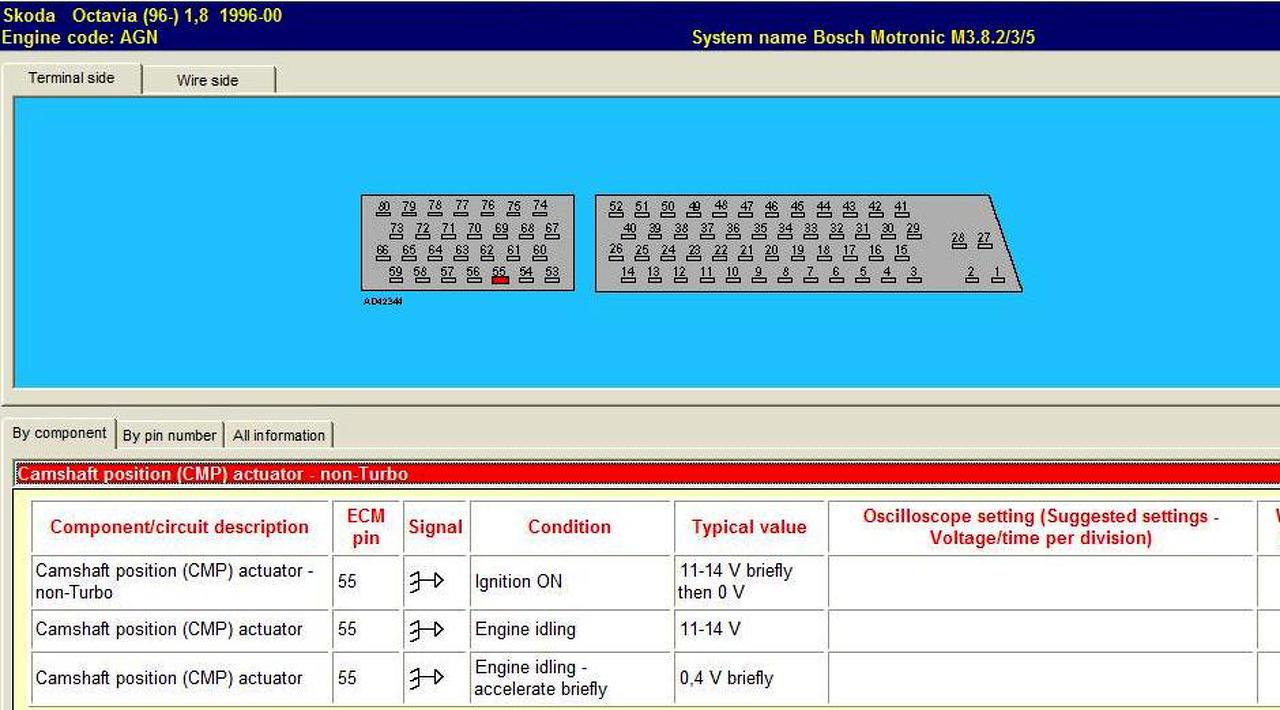Click pin 53 on the connector diagram

(x=552, y=275)
